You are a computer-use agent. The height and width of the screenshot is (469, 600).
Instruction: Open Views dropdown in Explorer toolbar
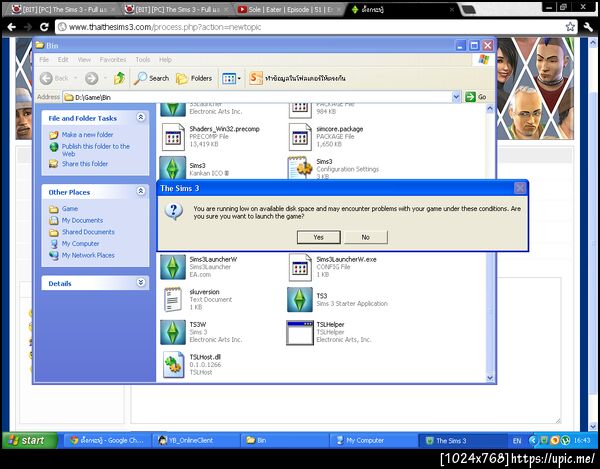click(231, 78)
